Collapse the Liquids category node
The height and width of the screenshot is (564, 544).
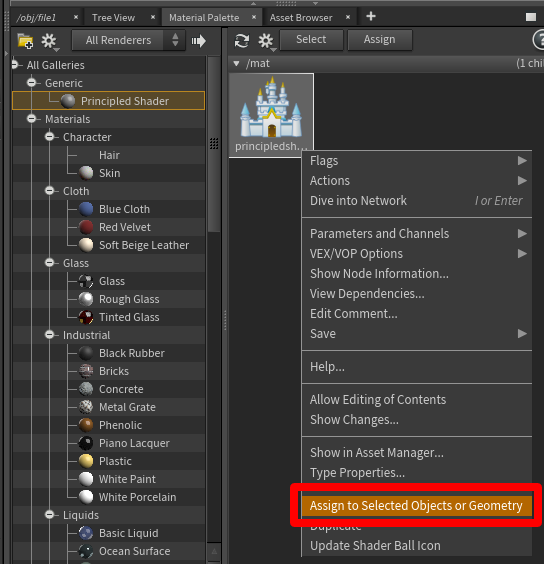point(50,514)
